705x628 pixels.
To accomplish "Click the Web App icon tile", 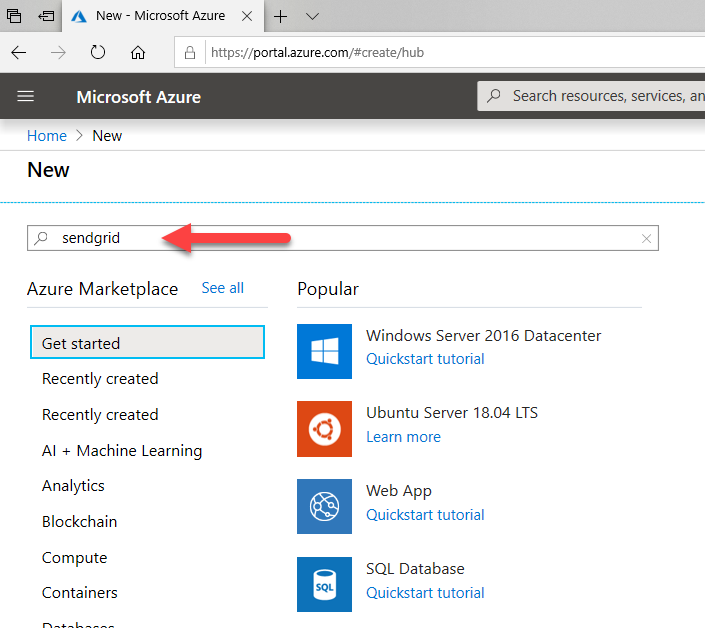I will 324,506.
